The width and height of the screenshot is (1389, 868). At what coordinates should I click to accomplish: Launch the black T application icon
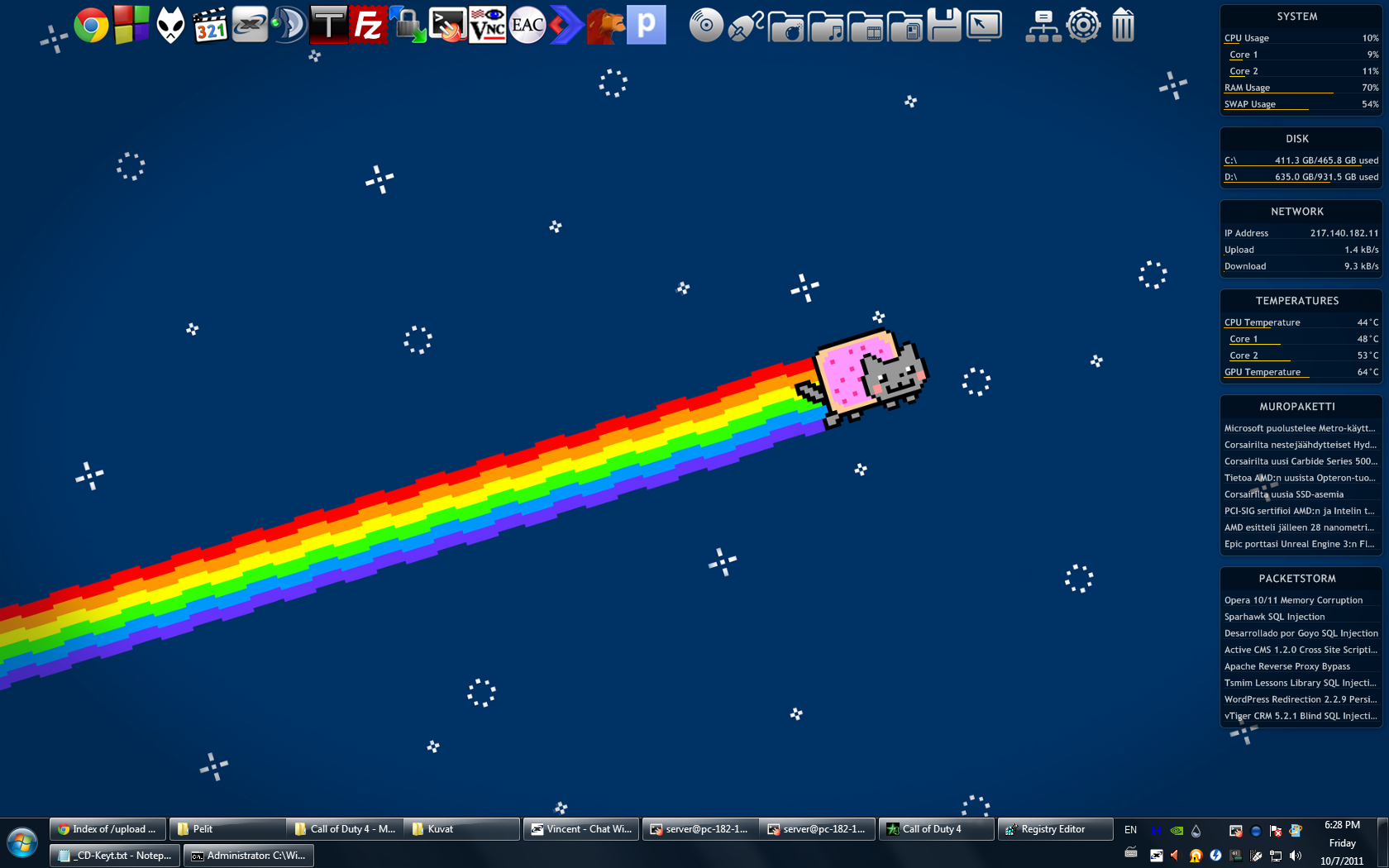[x=328, y=26]
